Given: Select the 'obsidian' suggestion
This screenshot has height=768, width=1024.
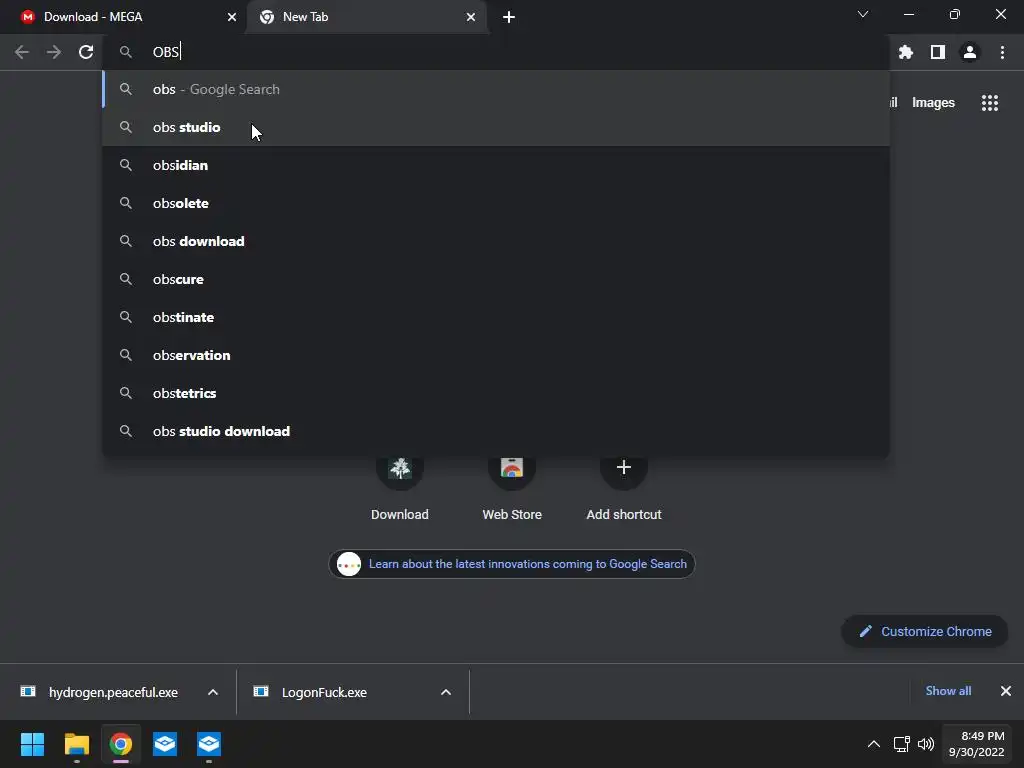Looking at the screenshot, I should click(496, 165).
